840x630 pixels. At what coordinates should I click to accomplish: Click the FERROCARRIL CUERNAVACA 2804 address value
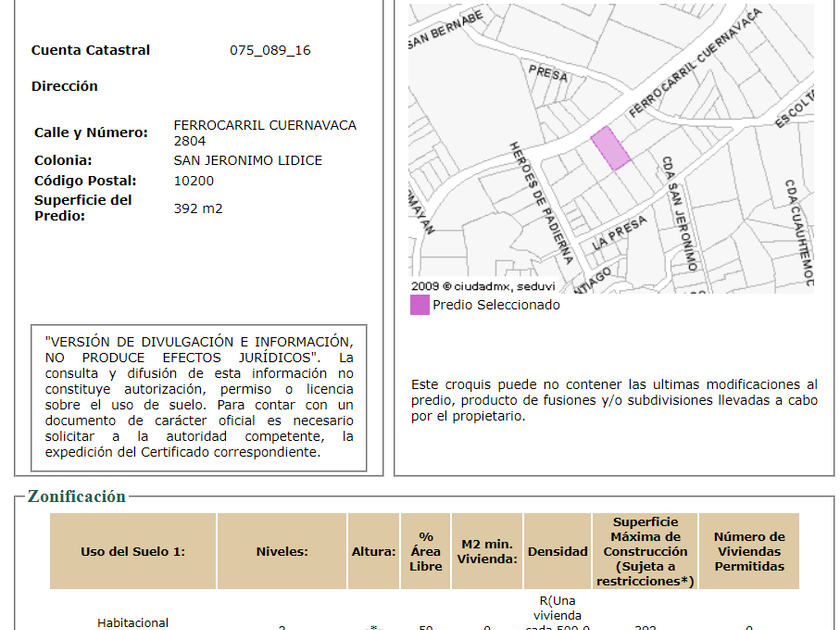pyautogui.click(x=265, y=133)
